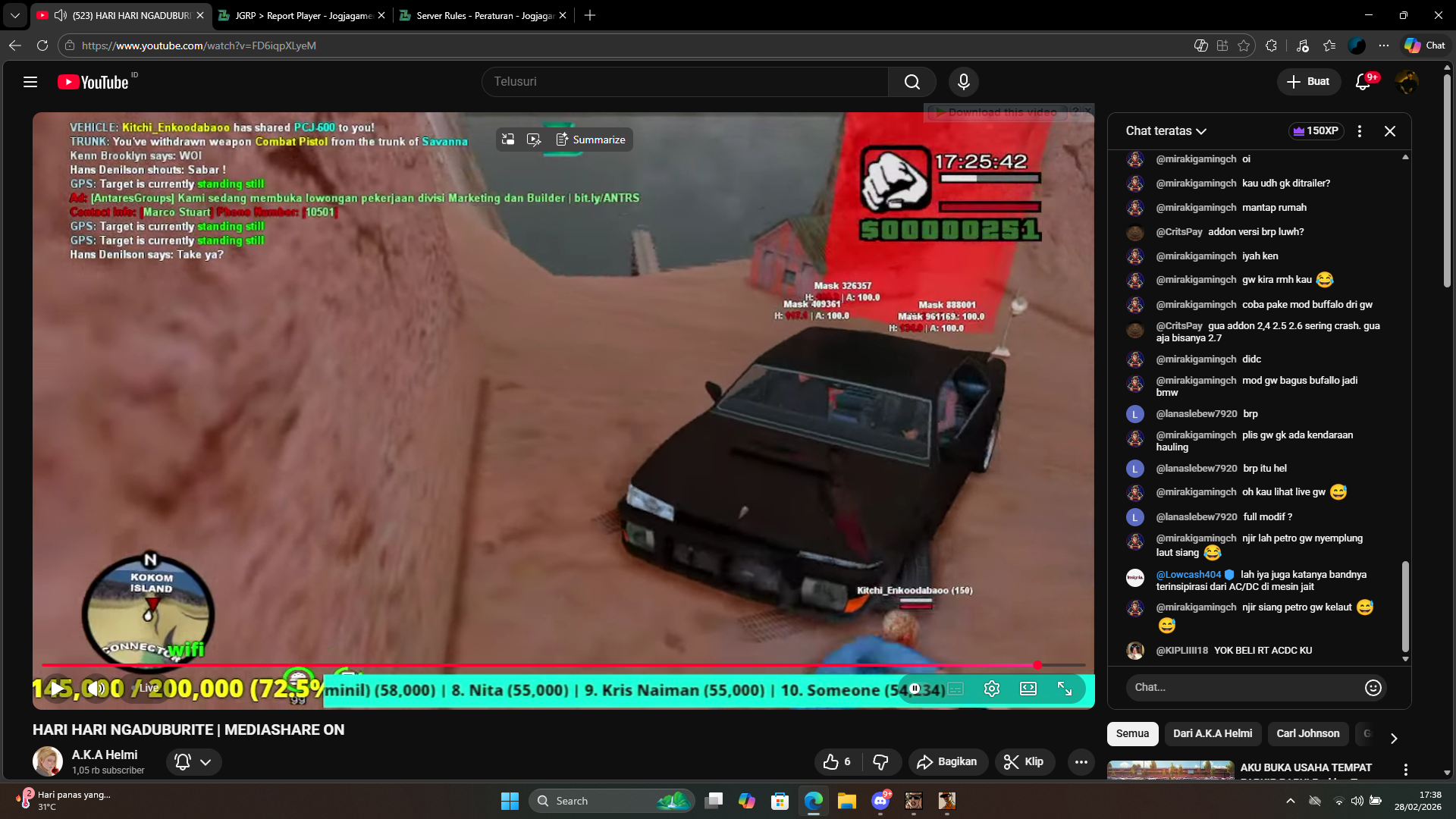Screen dimensions: 1456x819
Task: Open Discord from taskbar
Action: tap(880, 801)
